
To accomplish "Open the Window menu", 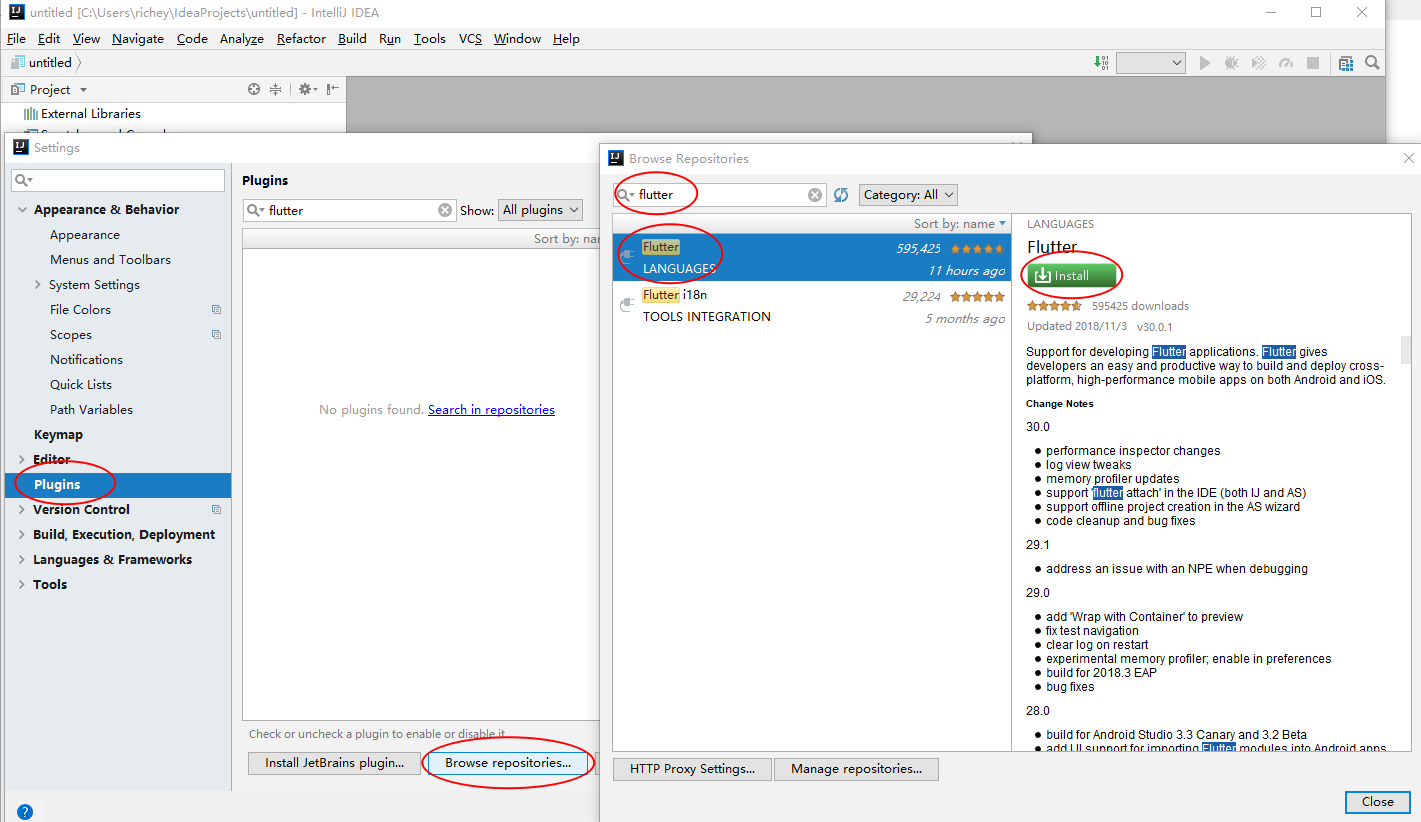I will [x=517, y=39].
